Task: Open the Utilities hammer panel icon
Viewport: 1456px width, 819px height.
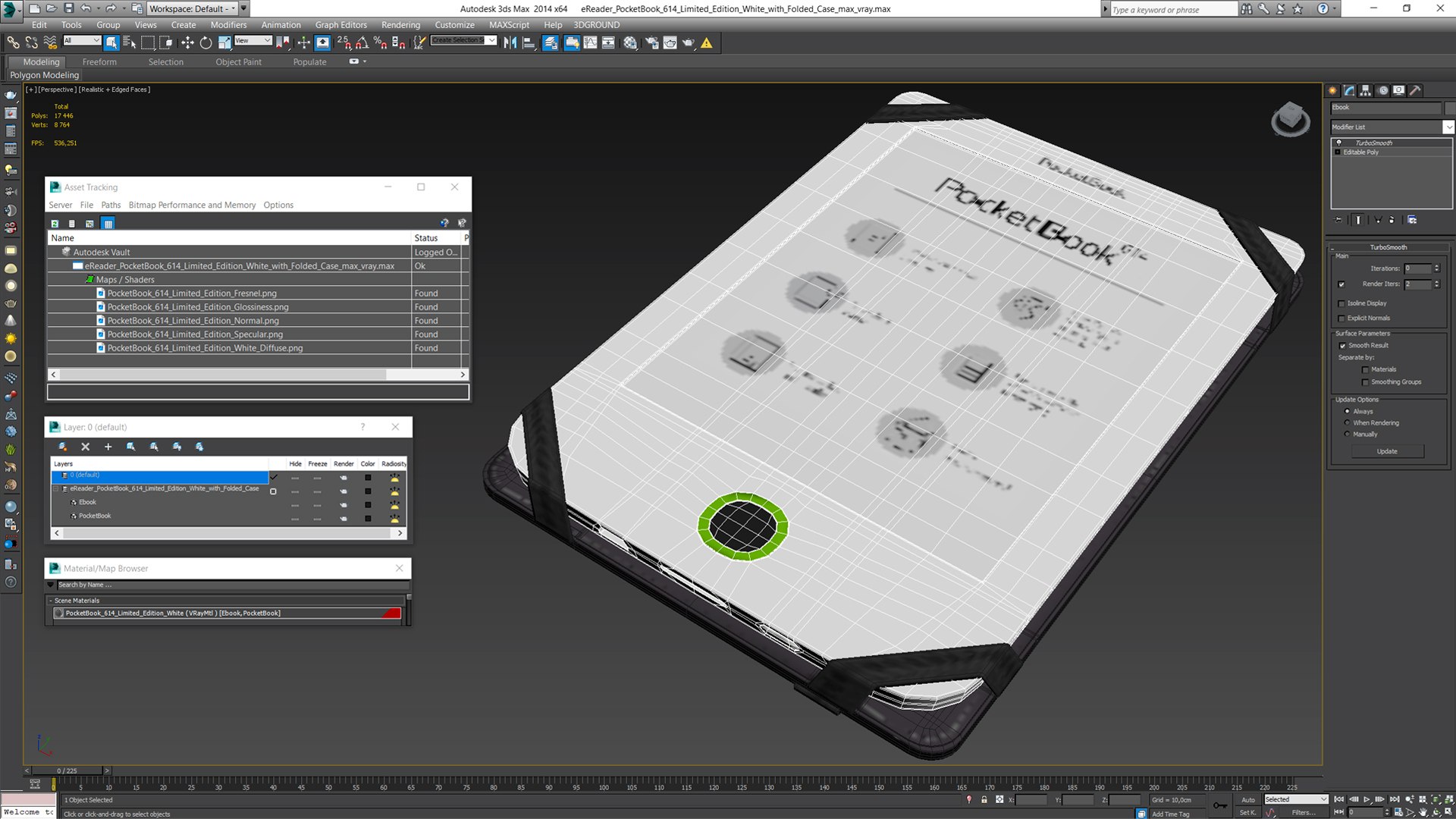Action: point(1415,90)
